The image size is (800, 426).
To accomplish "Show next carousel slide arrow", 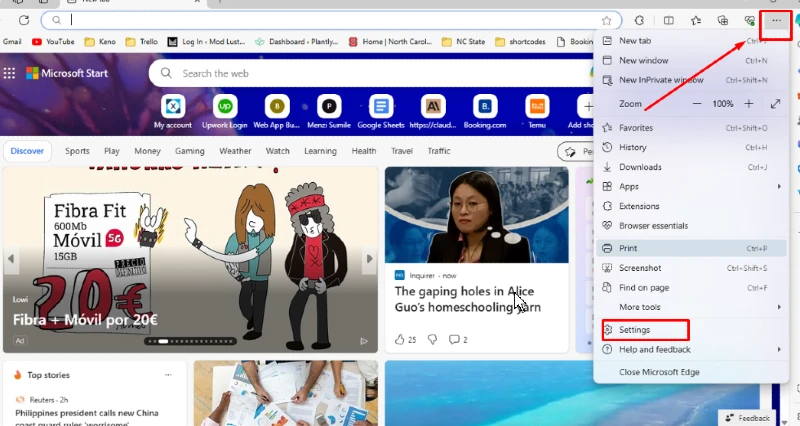I will (x=370, y=259).
